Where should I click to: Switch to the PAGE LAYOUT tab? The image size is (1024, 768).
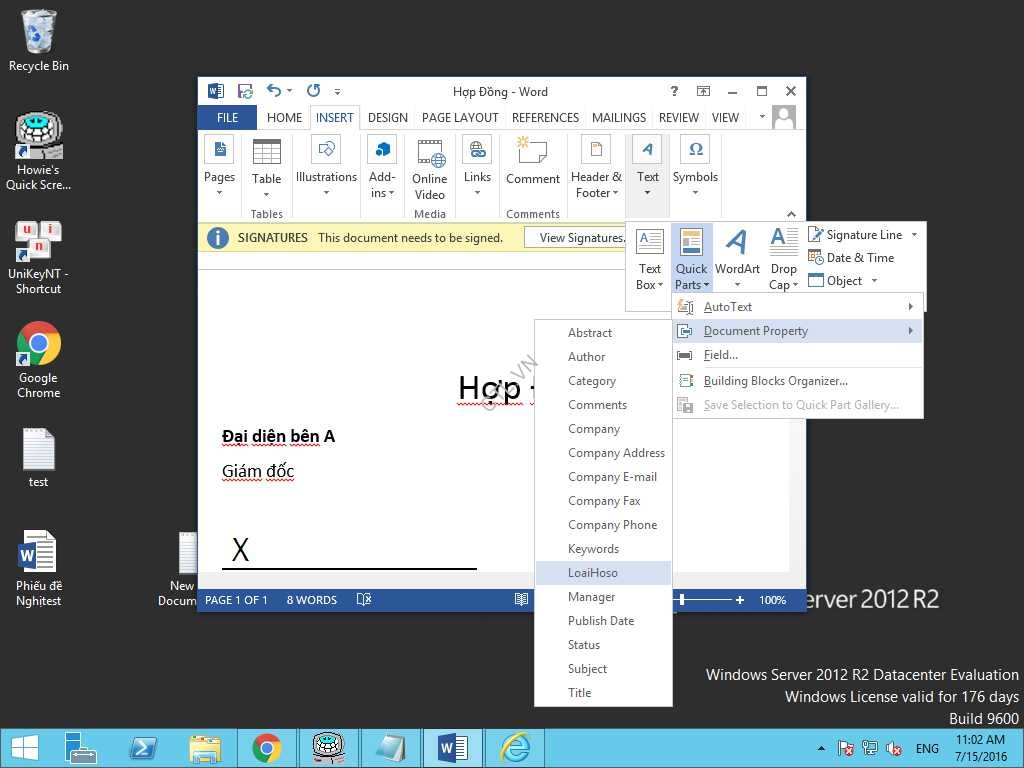click(460, 117)
